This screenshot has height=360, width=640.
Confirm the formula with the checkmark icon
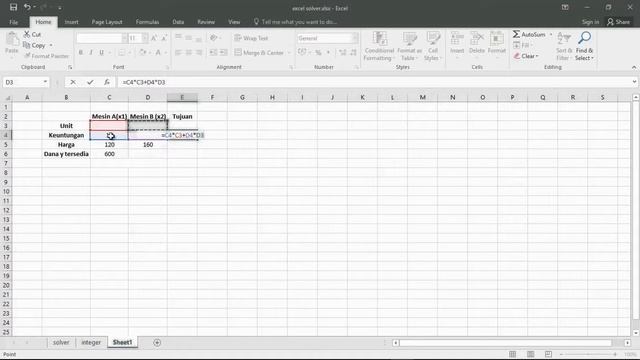(90, 82)
